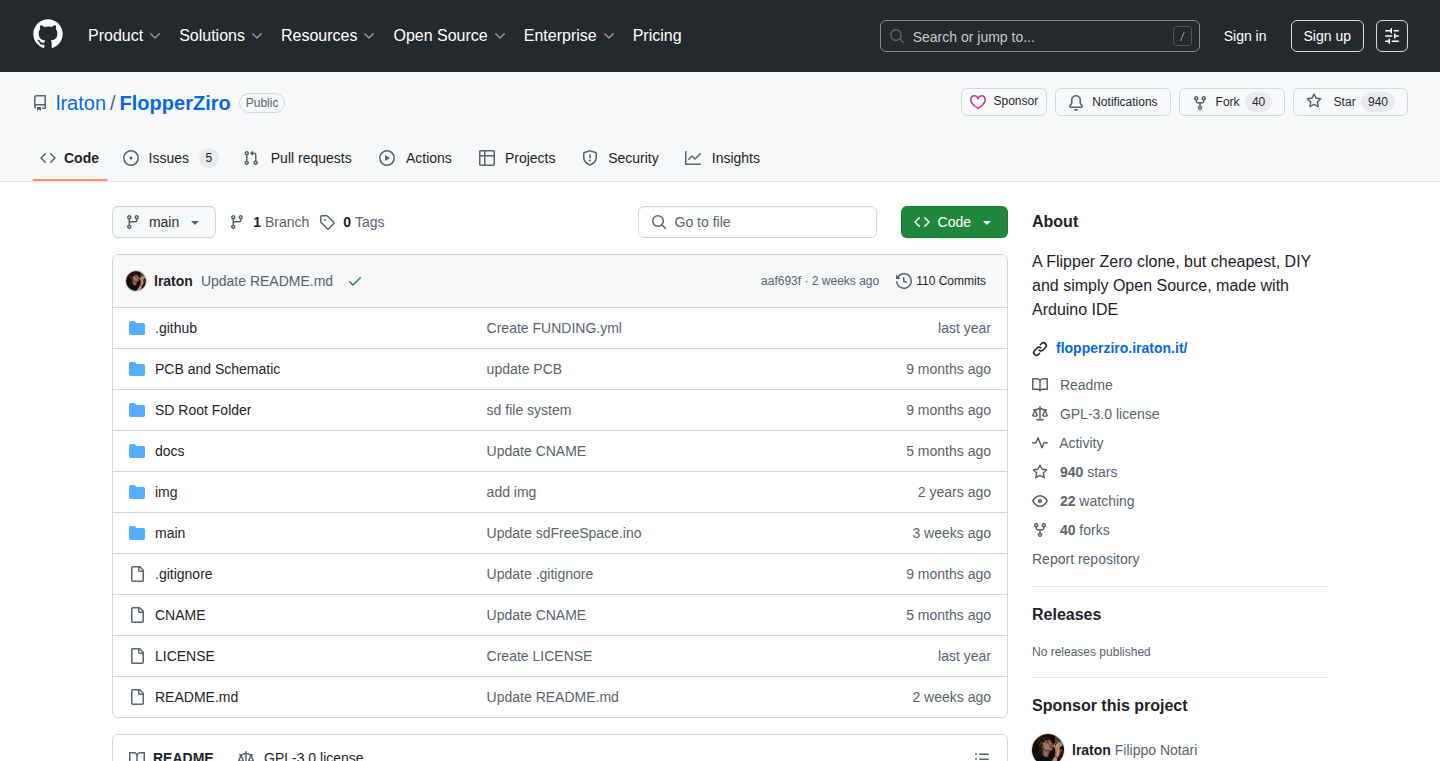Click the fork icon beside 40 forks
Image resolution: width=1440 pixels, height=761 pixels.
(1040, 530)
